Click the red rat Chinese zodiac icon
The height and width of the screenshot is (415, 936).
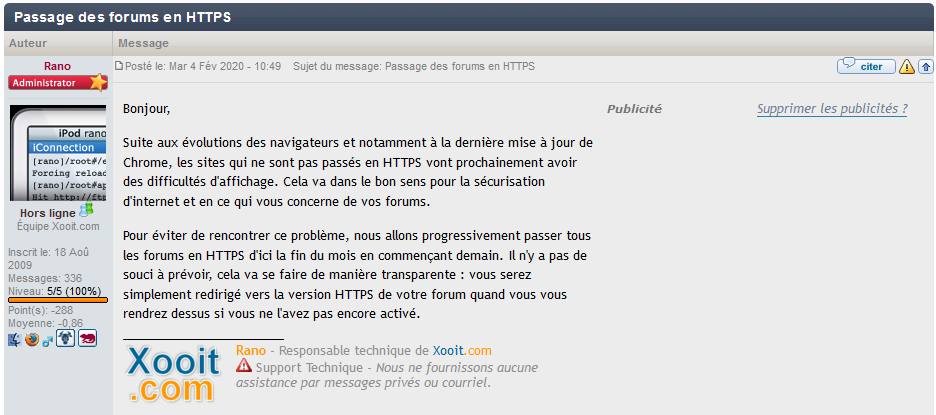click(88, 339)
